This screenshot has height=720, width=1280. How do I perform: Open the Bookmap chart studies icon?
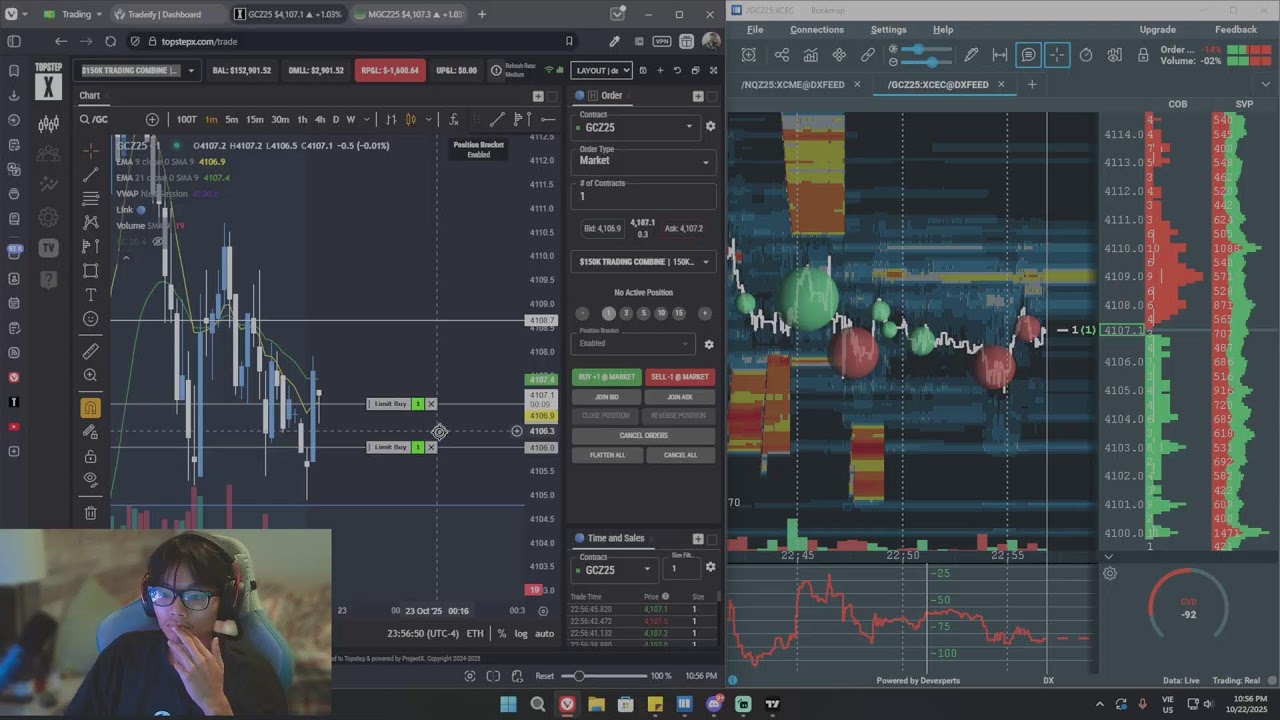(811, 55)
